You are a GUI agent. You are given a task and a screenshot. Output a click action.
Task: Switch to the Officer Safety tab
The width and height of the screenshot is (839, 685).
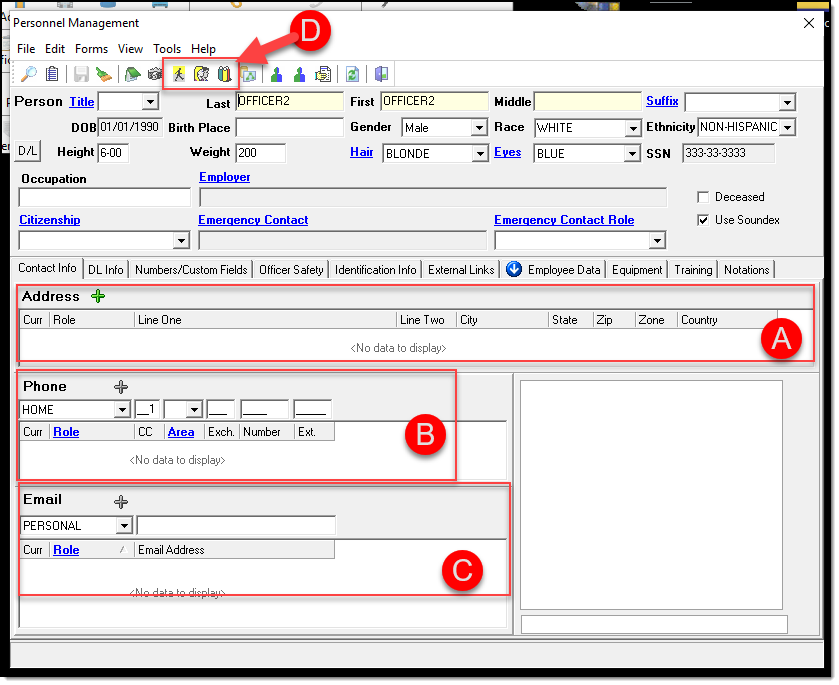pyautogui.click(x=291, y=270)
